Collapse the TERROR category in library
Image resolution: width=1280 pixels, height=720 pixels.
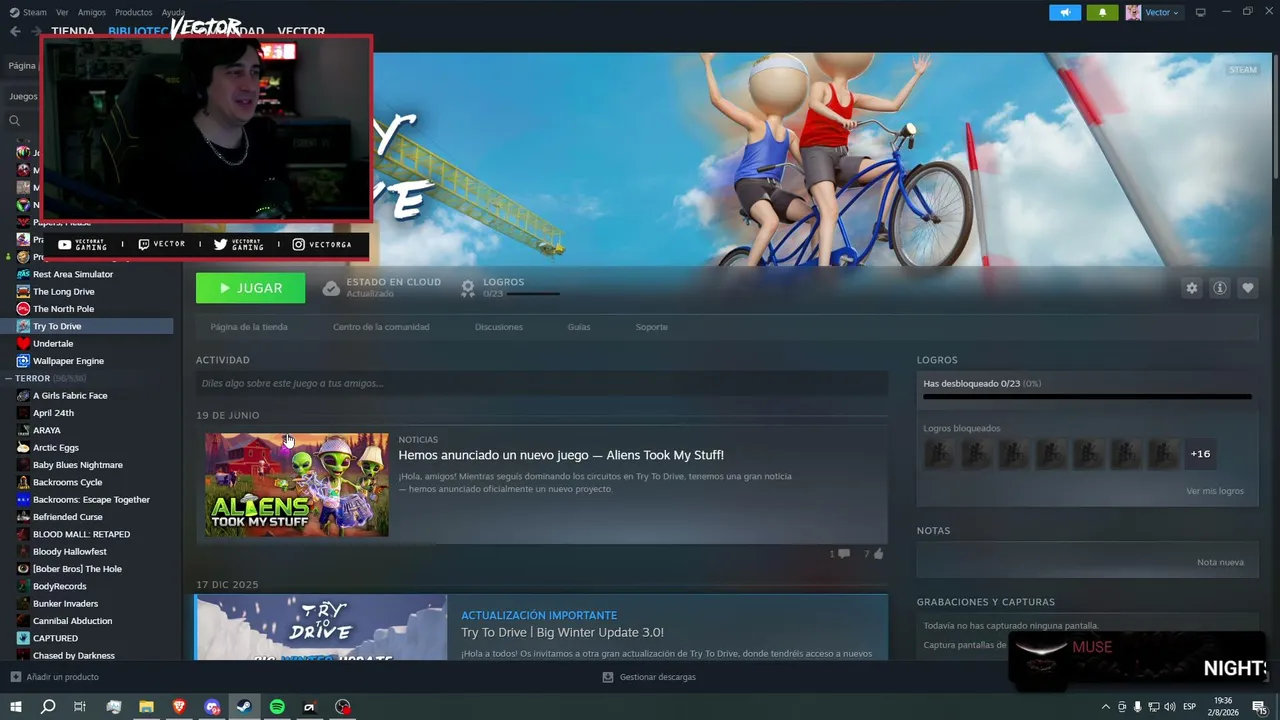coord(9,379)
